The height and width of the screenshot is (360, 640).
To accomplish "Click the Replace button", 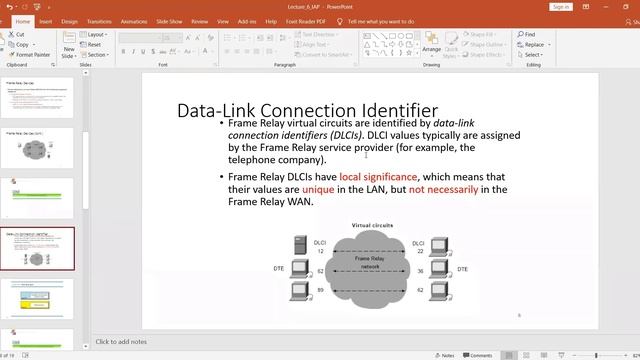I will click(534, 44).
